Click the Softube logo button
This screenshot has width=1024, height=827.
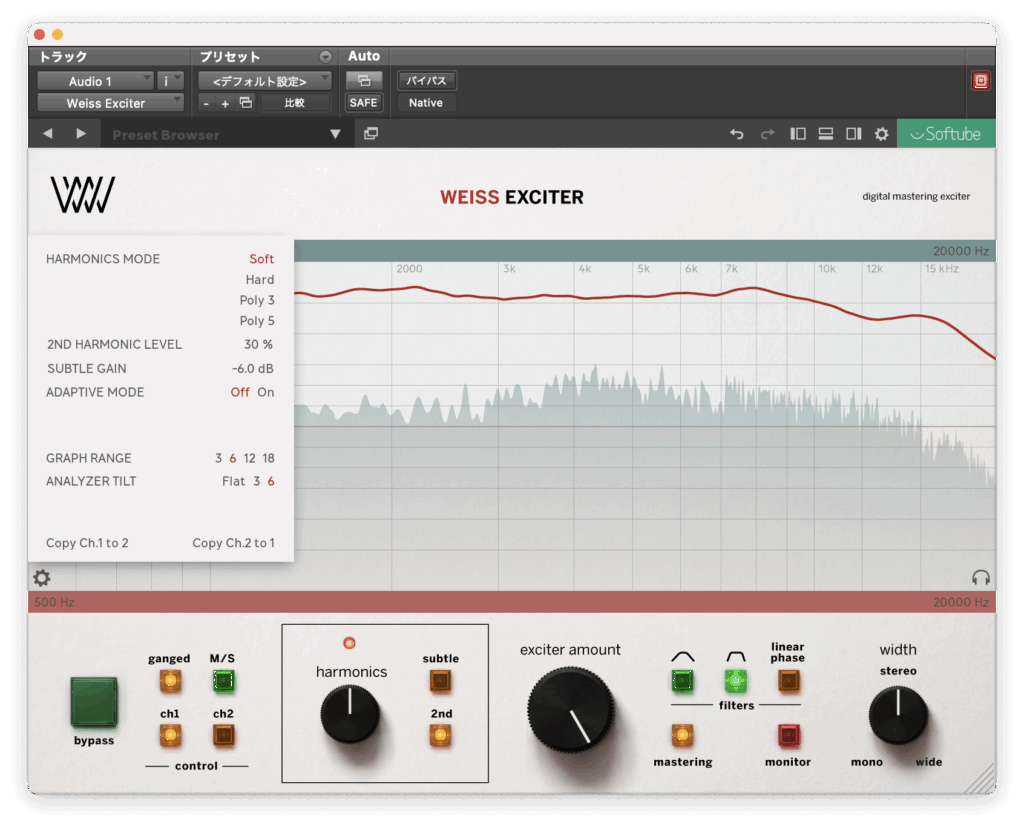(946, 134)
